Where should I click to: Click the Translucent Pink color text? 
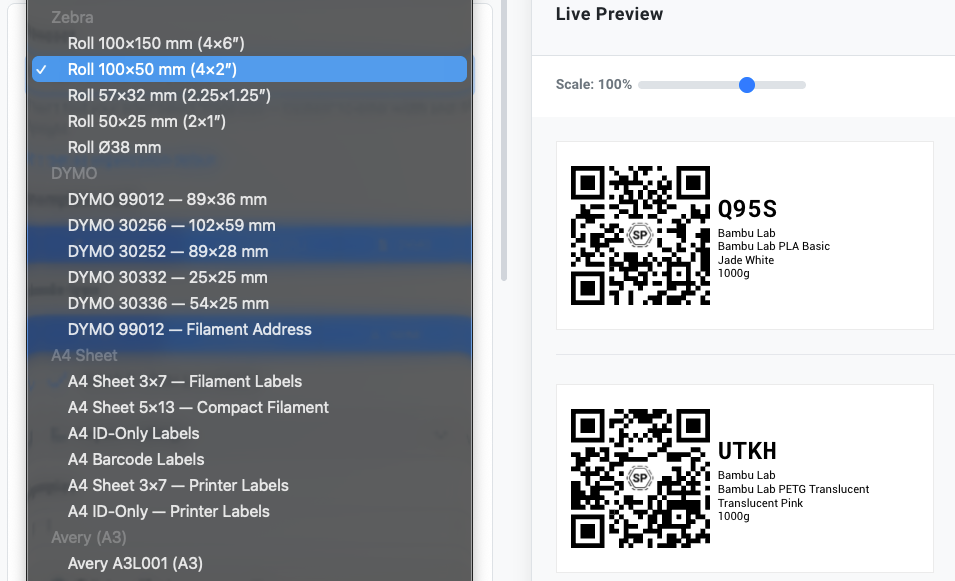coord(760,503)
